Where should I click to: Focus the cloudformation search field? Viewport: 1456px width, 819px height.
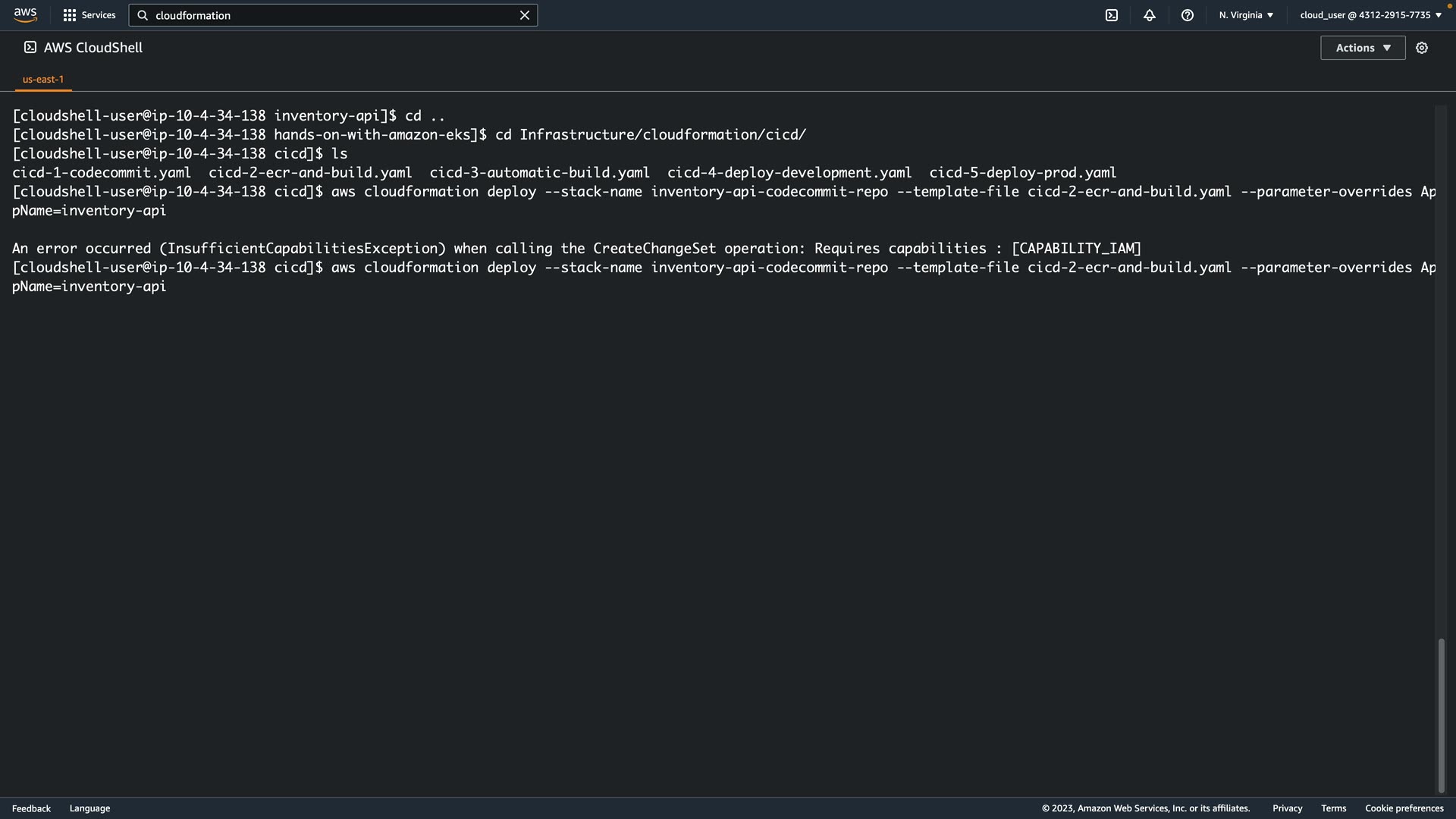334,15
